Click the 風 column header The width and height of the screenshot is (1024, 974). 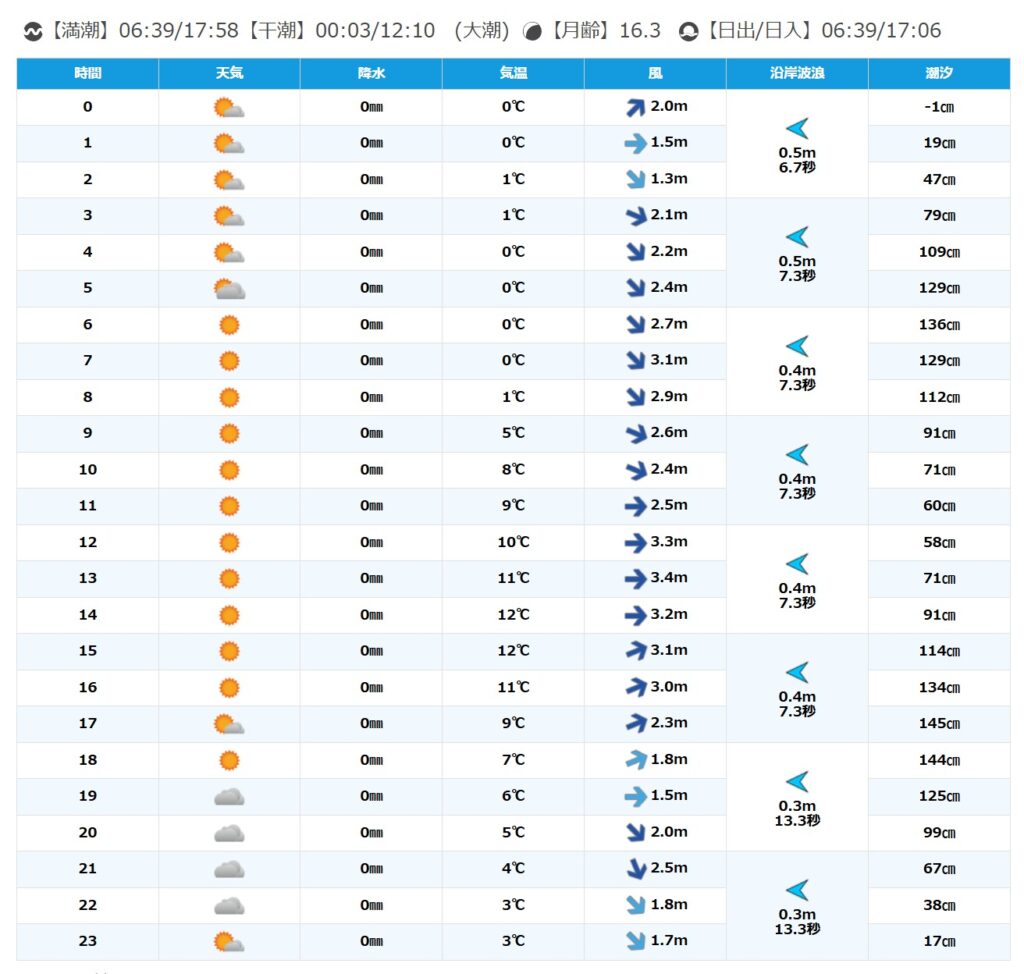tap(655, 74)
